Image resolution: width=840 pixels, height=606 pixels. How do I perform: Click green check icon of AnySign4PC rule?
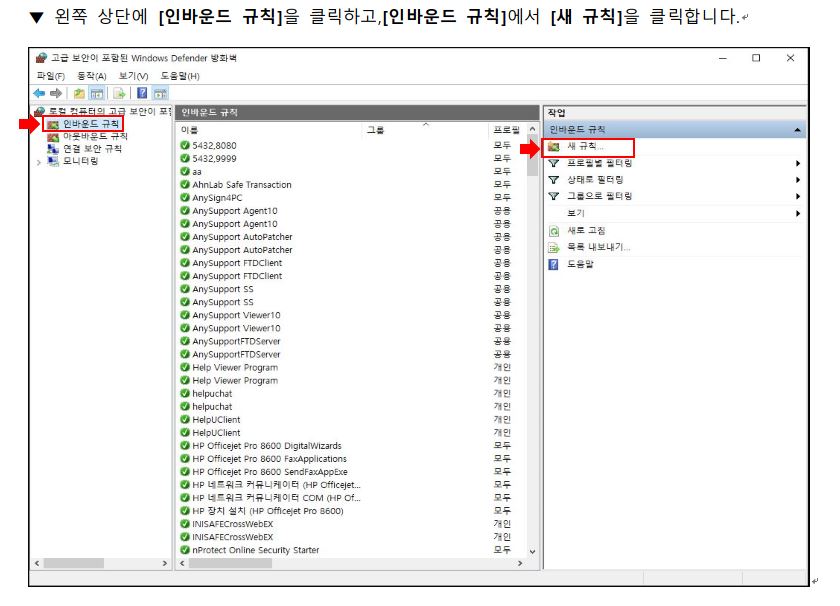click(x=185, y=197)
